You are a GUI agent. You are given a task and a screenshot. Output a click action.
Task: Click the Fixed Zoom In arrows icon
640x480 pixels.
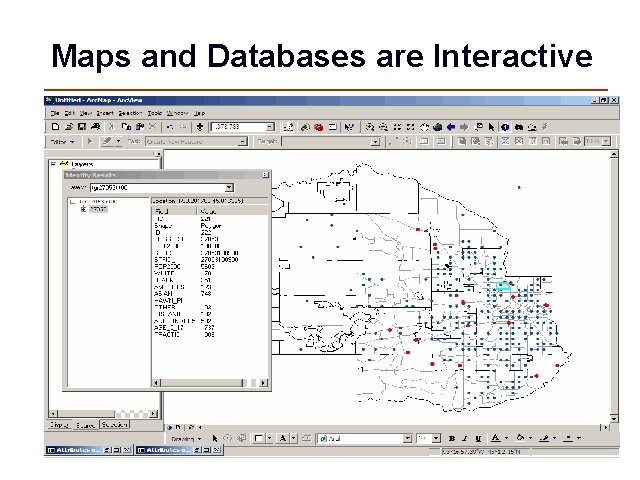[x=397, y=127]
